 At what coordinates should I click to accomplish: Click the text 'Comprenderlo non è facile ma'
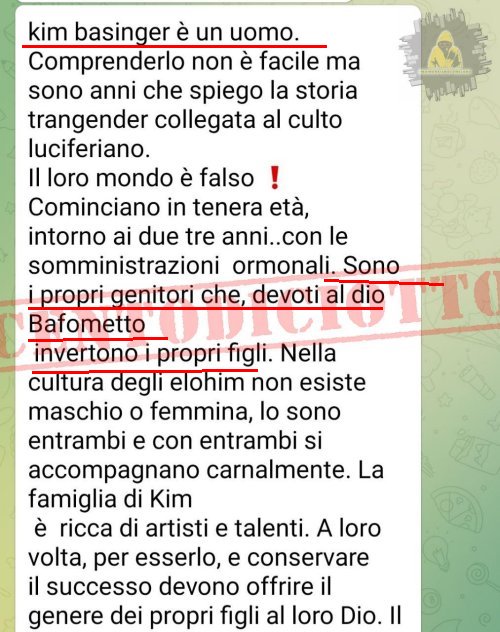(194, 62)
